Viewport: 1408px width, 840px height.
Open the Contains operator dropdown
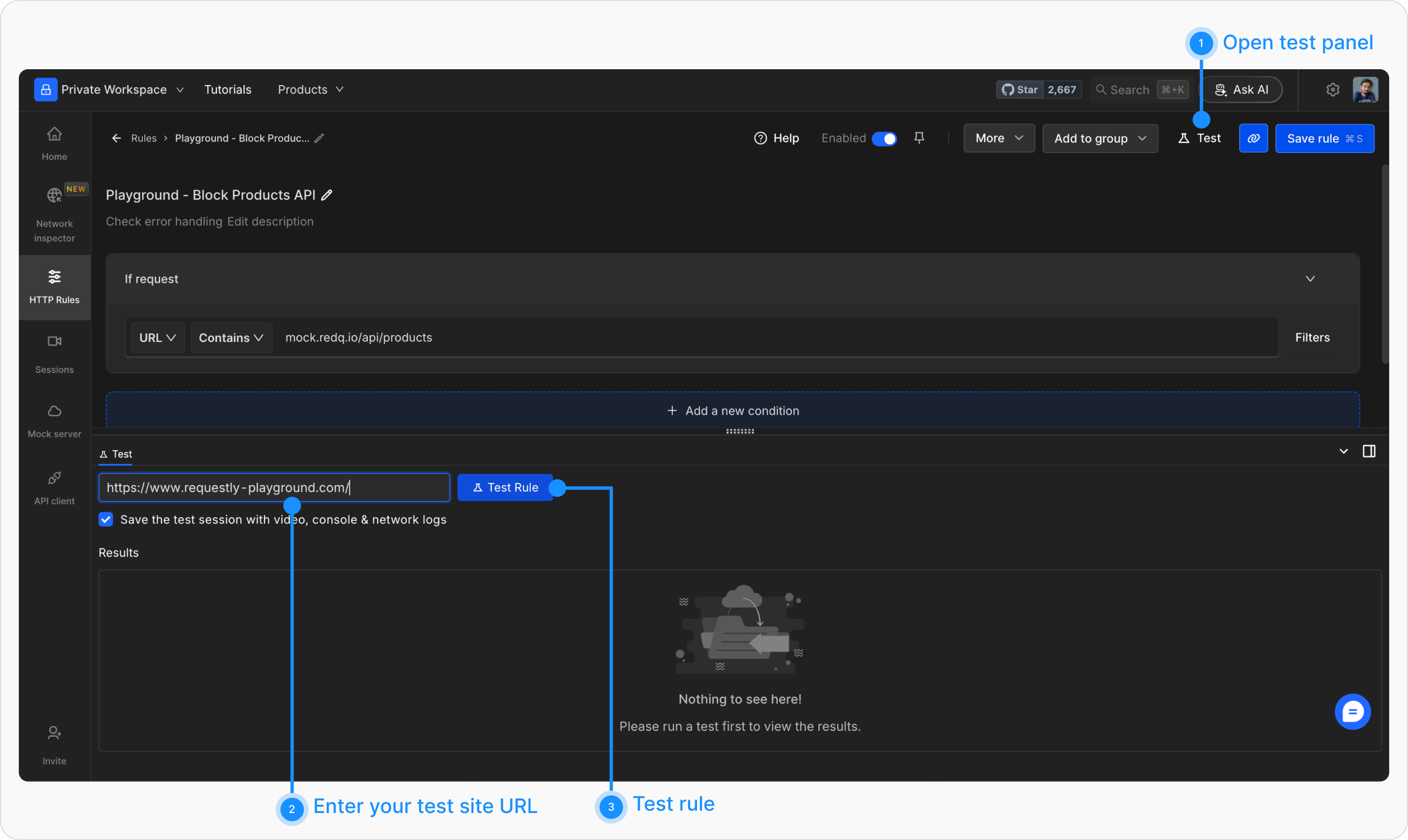tap(231, 338)
